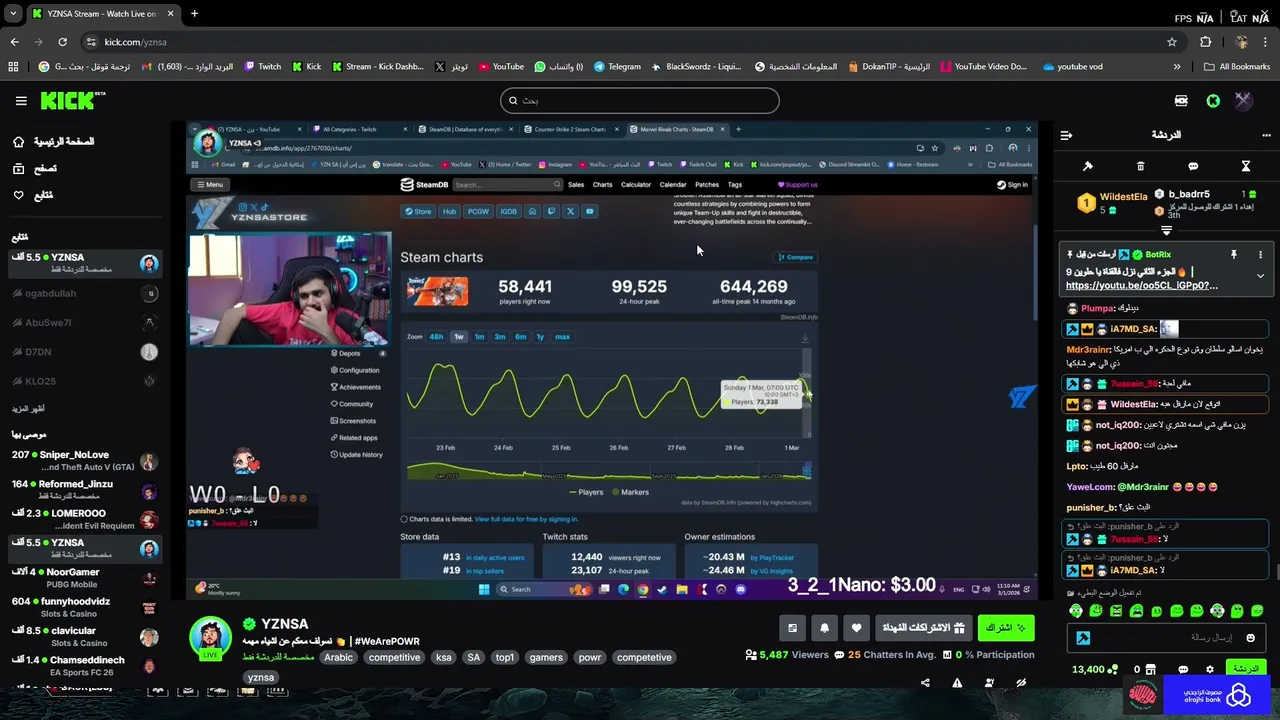Open All Bookmarks folder
The image size is (1280, 720).
coord(1237,67)
